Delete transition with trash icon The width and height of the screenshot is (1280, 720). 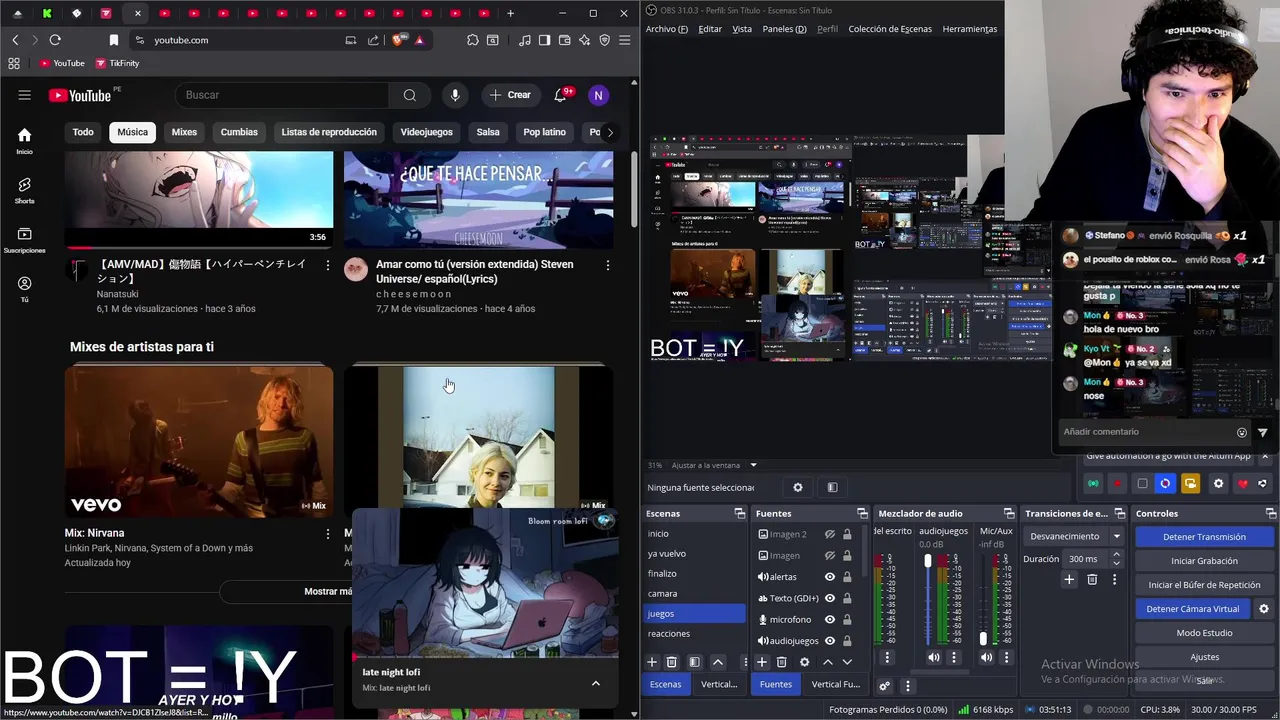point(1092,579)
